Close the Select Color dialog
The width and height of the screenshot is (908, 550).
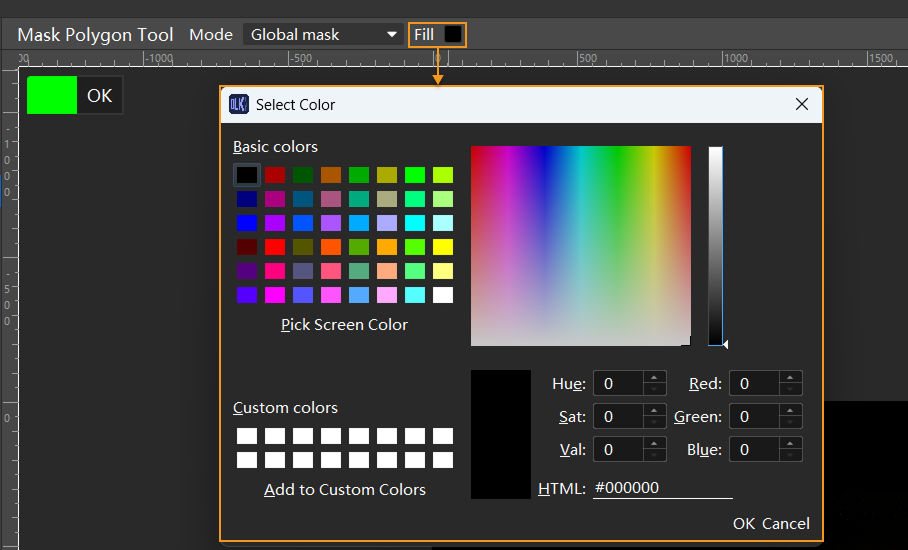801,104
